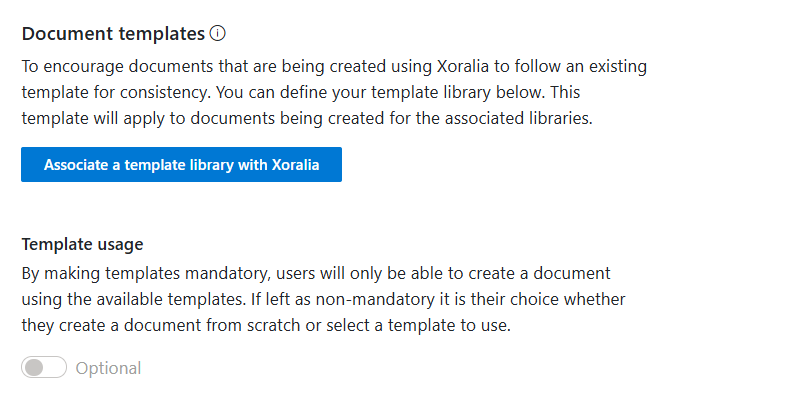Click the info icon beside Document templates
The width and height of the screenshot is (787, 415).
217,33
